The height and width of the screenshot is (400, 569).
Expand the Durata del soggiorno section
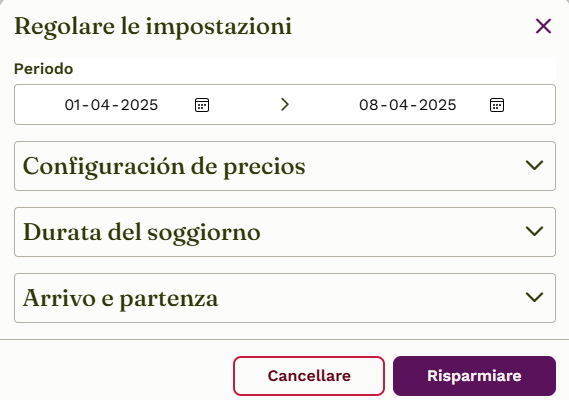pos(285,232)
